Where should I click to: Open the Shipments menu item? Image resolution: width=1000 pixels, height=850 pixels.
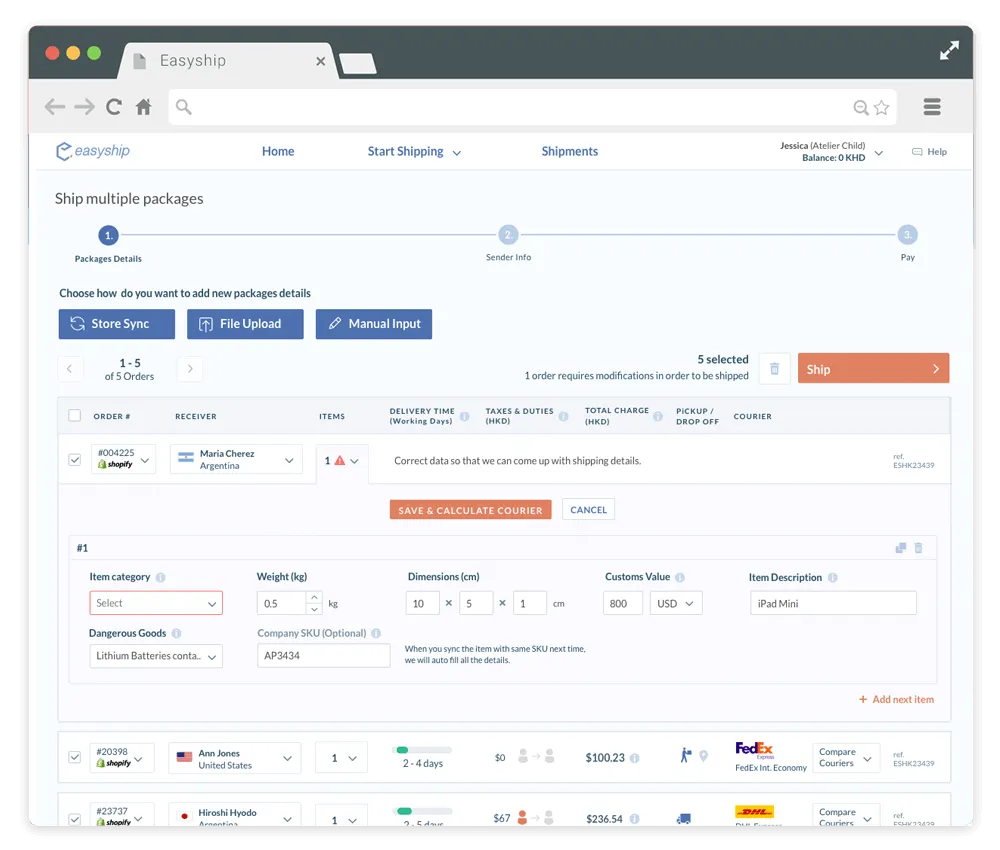[x=570, y=152]
